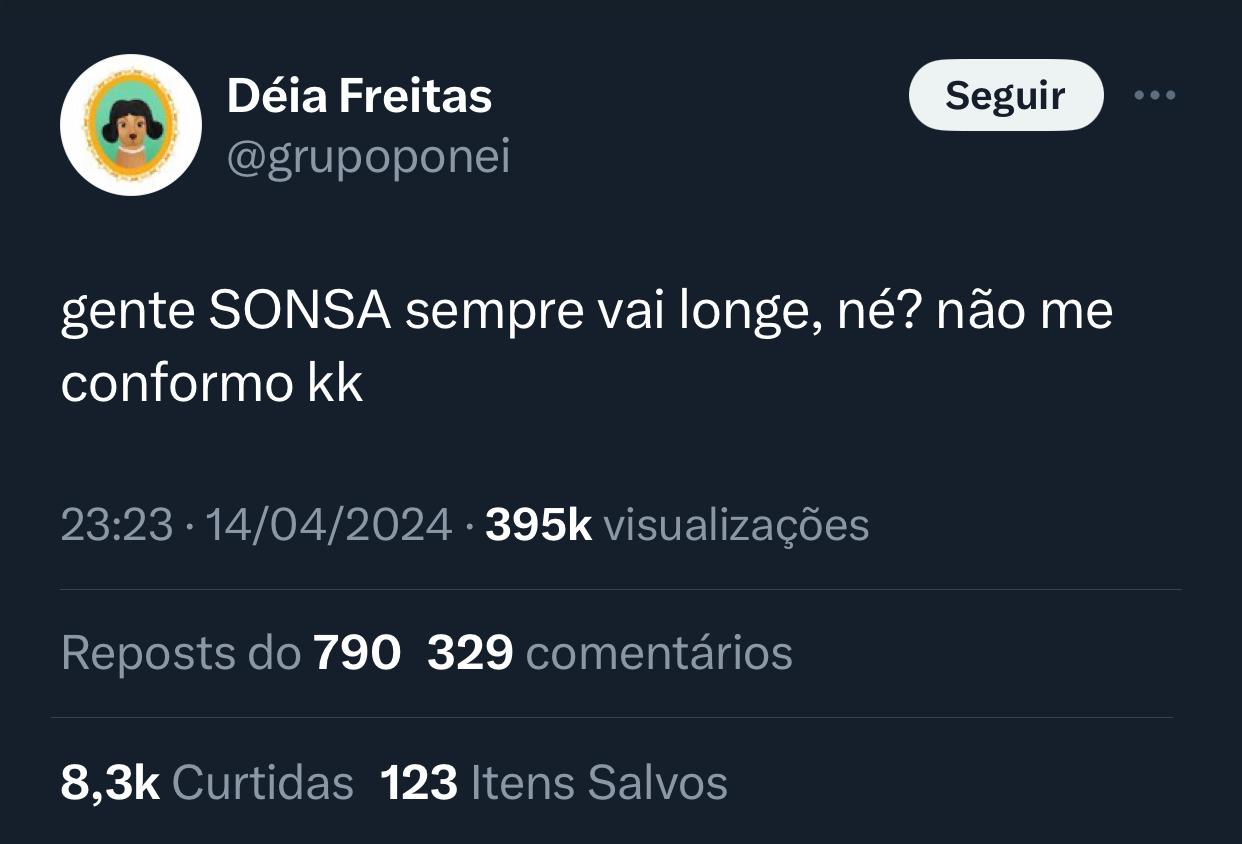Open the @grupoponei handle link

tap(368, 158)
